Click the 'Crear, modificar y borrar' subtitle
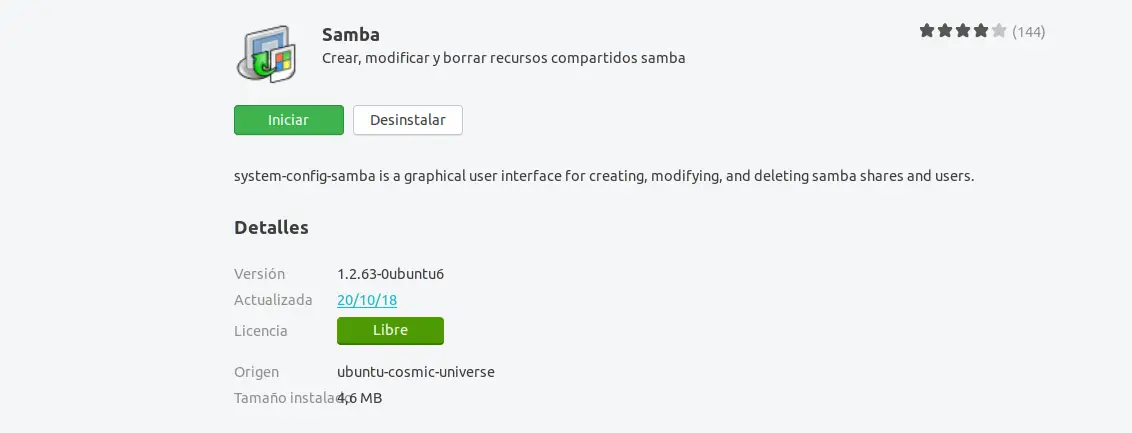The width and height of the screenshot is (1132, 433). (503, 58)
